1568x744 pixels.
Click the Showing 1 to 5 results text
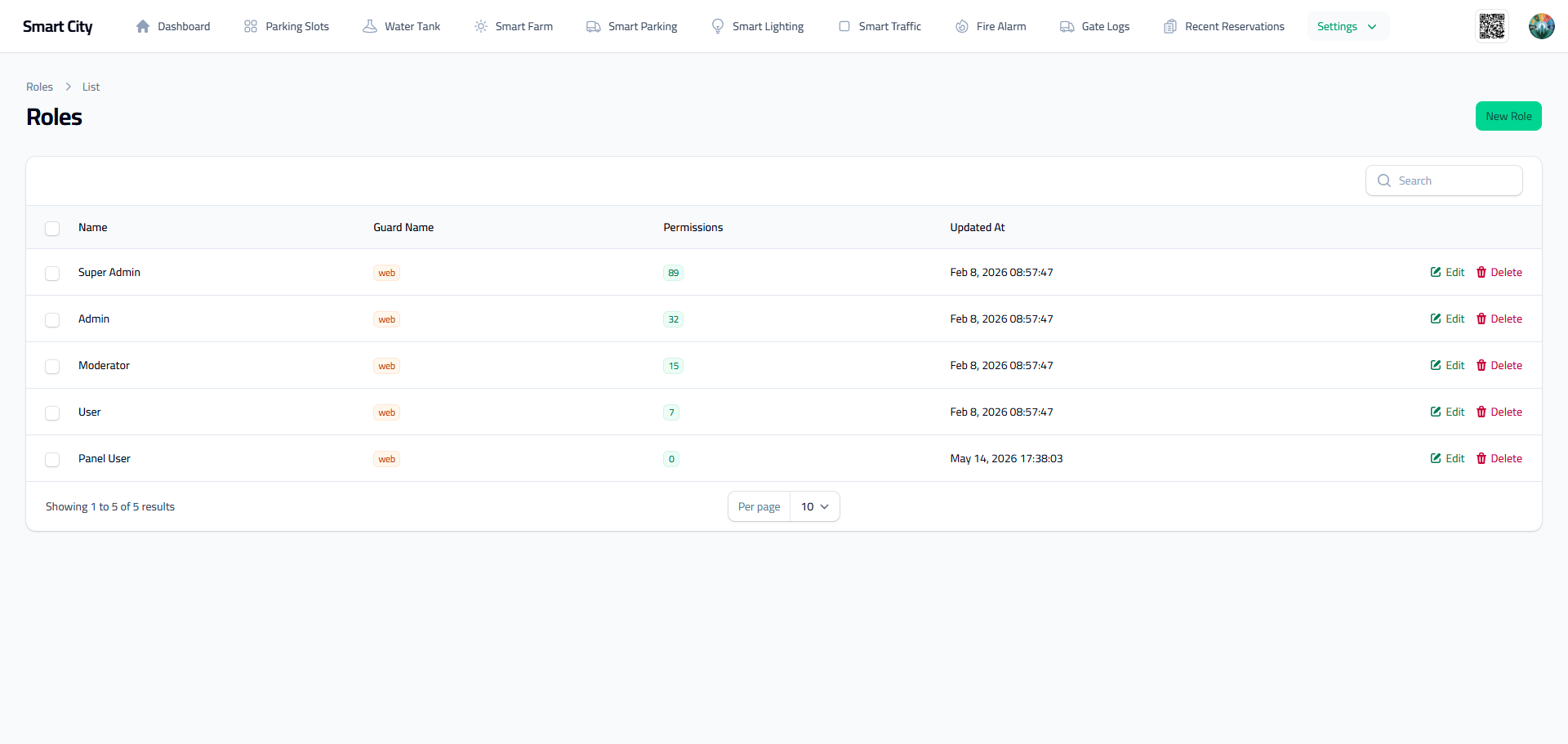(x=110, y=506)
